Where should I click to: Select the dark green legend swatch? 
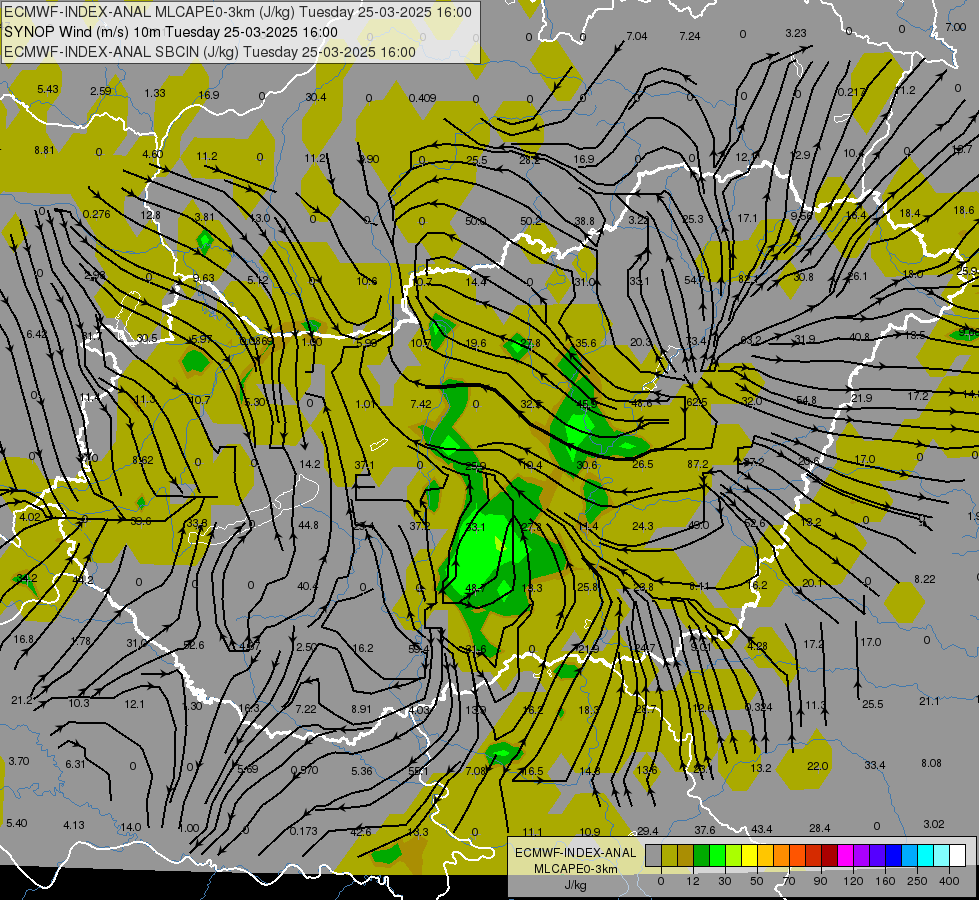coord(702,855)
